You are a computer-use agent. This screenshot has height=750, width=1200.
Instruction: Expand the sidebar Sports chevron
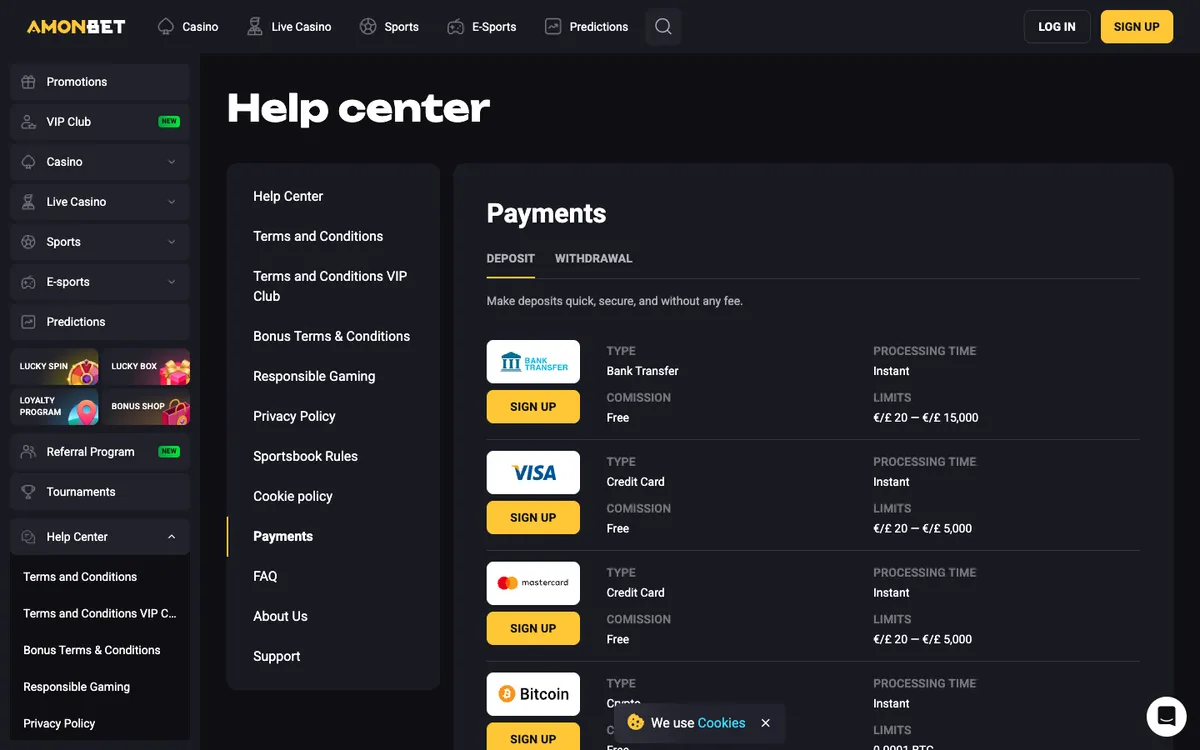click(172, 242)
